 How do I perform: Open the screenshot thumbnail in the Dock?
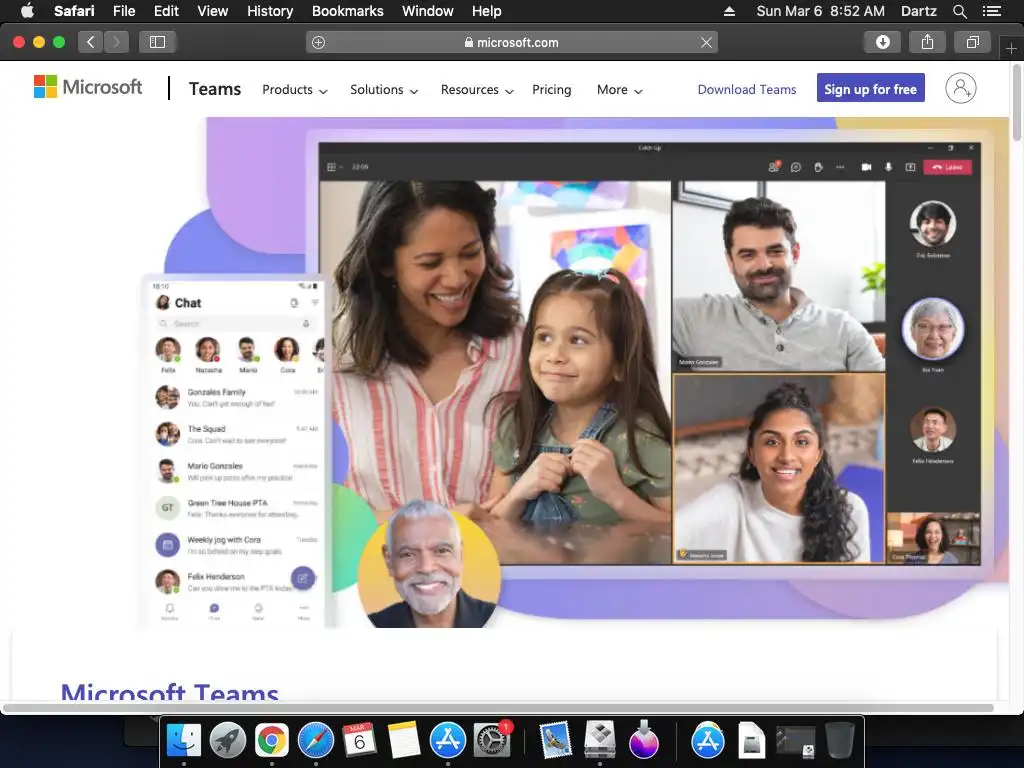[795, 741]
